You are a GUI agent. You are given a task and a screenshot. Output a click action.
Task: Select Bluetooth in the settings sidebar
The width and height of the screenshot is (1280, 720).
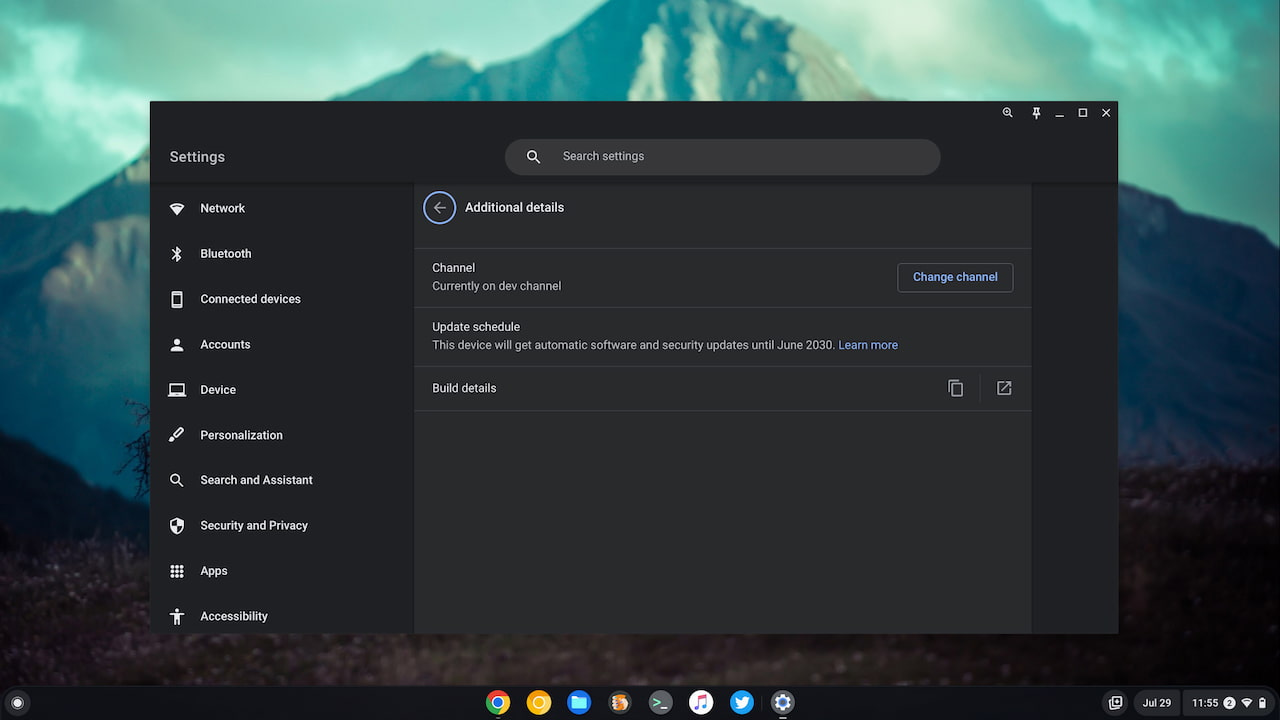pyautogui.click(x=226, y=254)
